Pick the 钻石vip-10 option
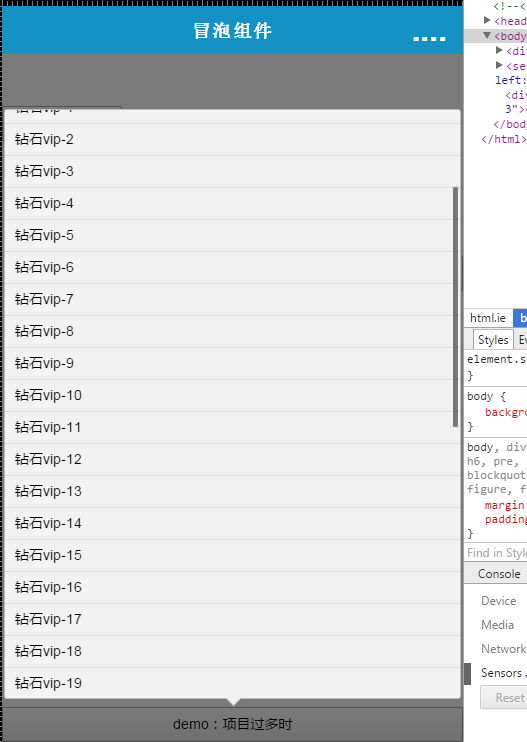Image resolution: width=527 pixels, height=742 pixels. 232,396
